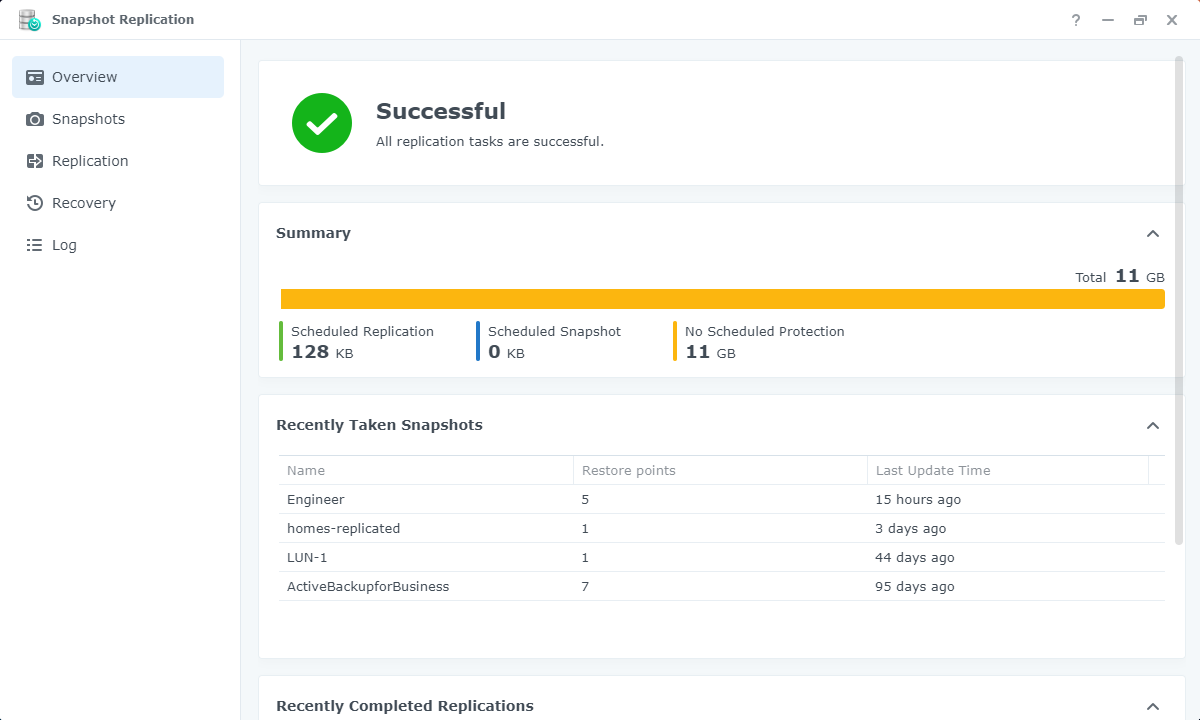Go to the Log page

click(x=64, y=245)
